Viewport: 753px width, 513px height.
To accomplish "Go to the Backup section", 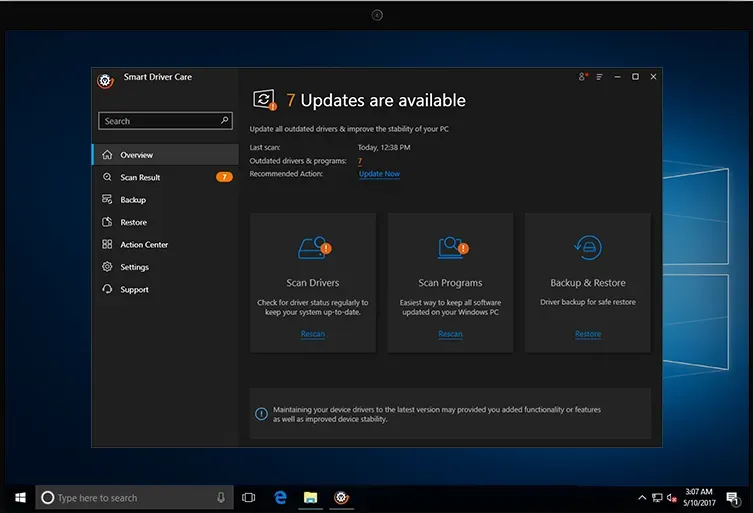I will (x=165, y=199).
